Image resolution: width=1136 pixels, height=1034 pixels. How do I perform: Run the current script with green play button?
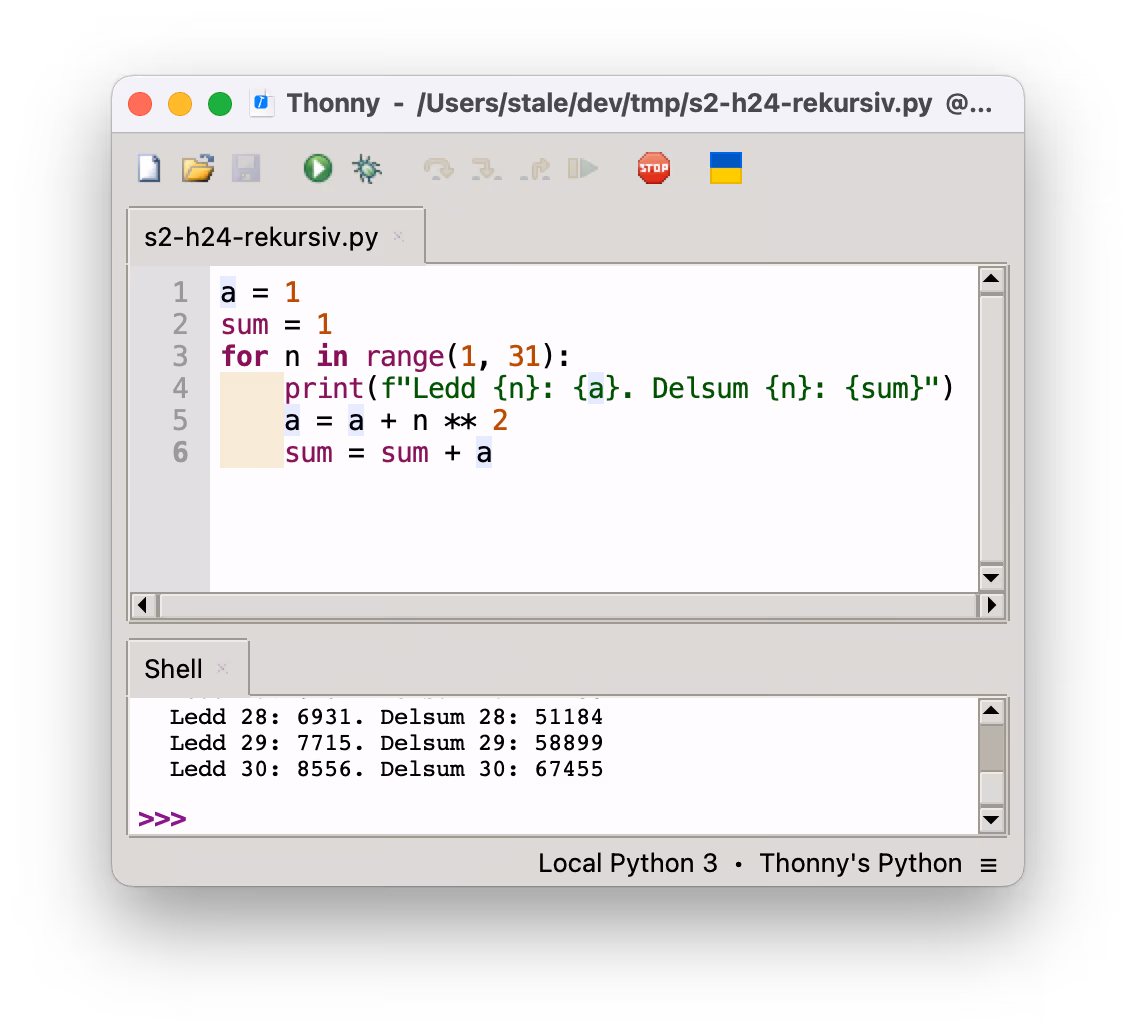click(317, 169)
